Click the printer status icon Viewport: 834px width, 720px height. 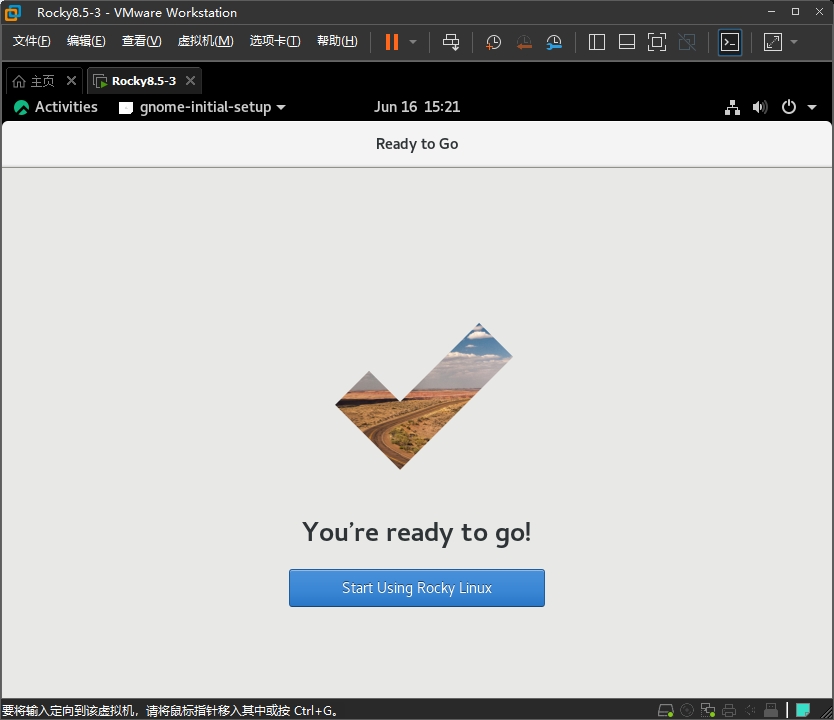pyautogui.click(x=729, y=710)
